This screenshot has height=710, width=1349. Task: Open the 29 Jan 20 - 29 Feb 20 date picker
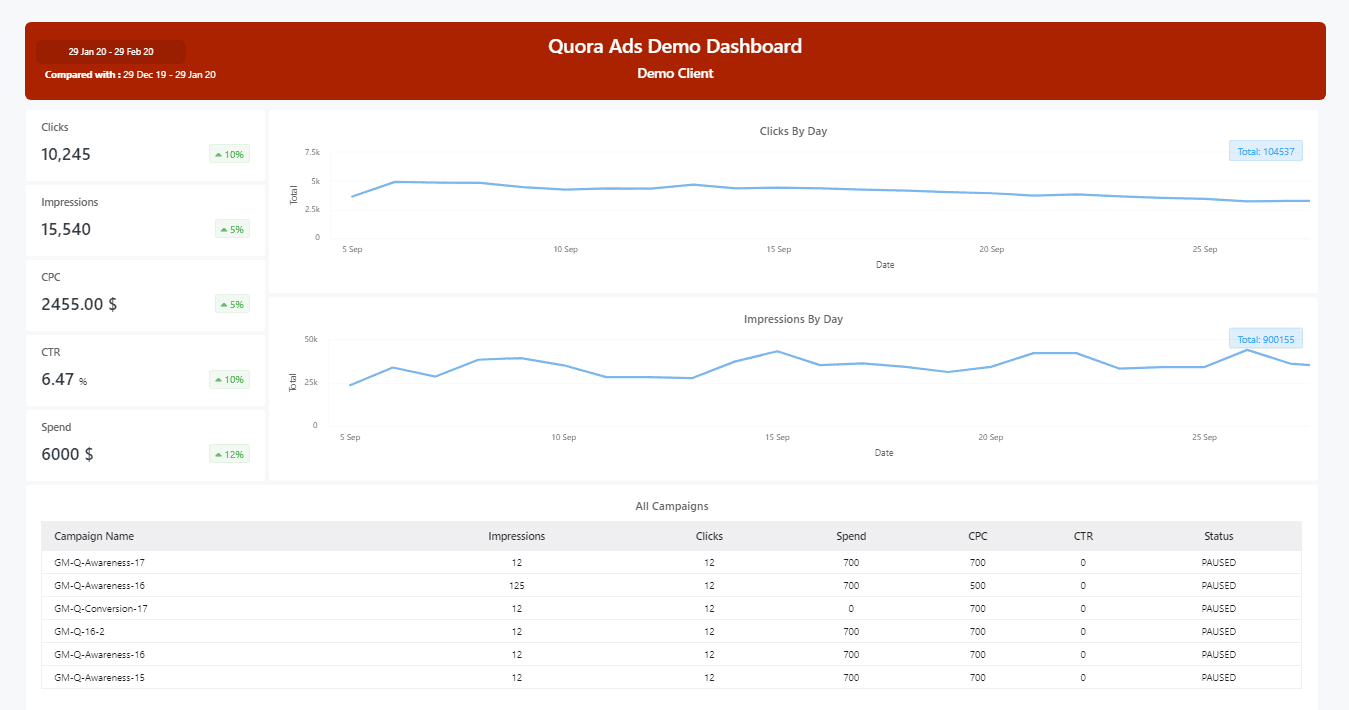click(x=110, y=51)
